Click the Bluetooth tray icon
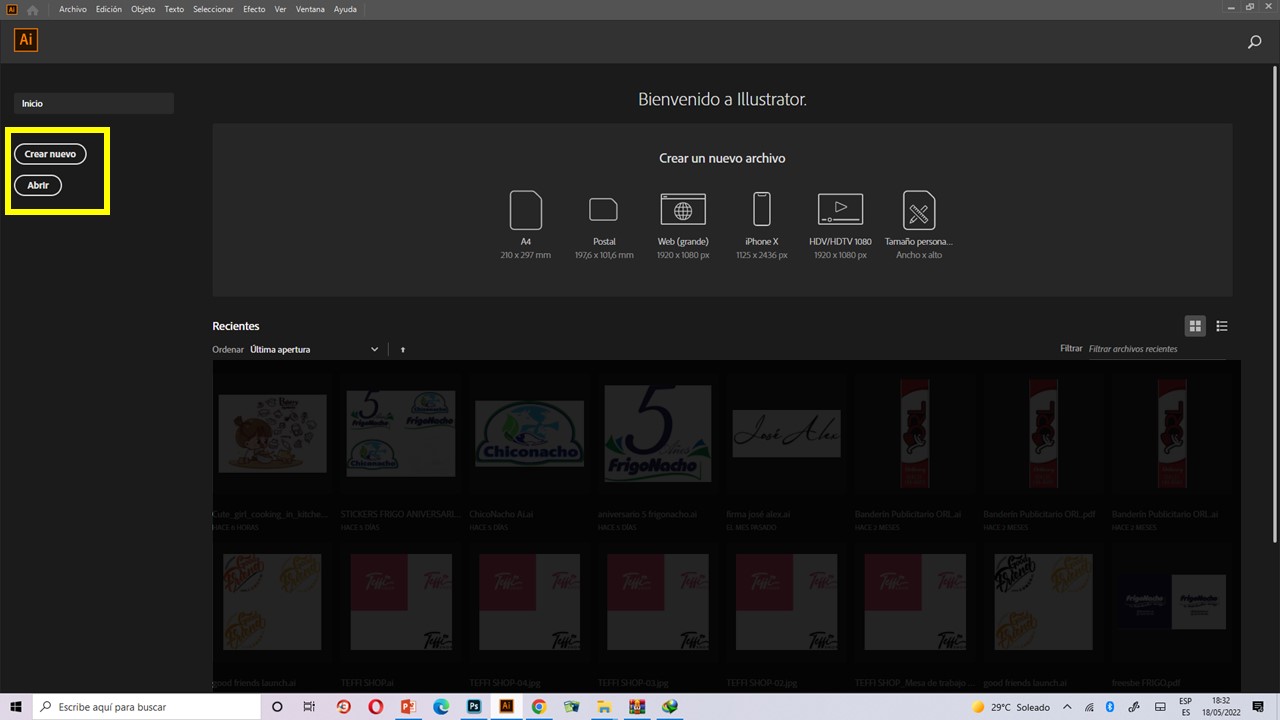 [1109, 707]
